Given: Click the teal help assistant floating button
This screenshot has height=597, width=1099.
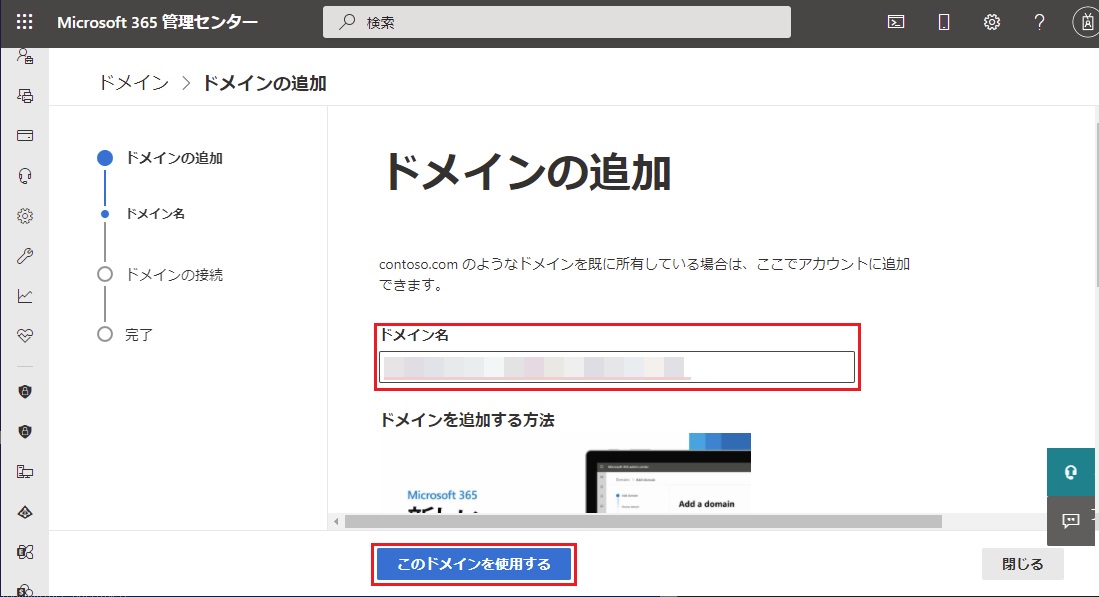Looking at the screenshot, I should coord(1072,472).
